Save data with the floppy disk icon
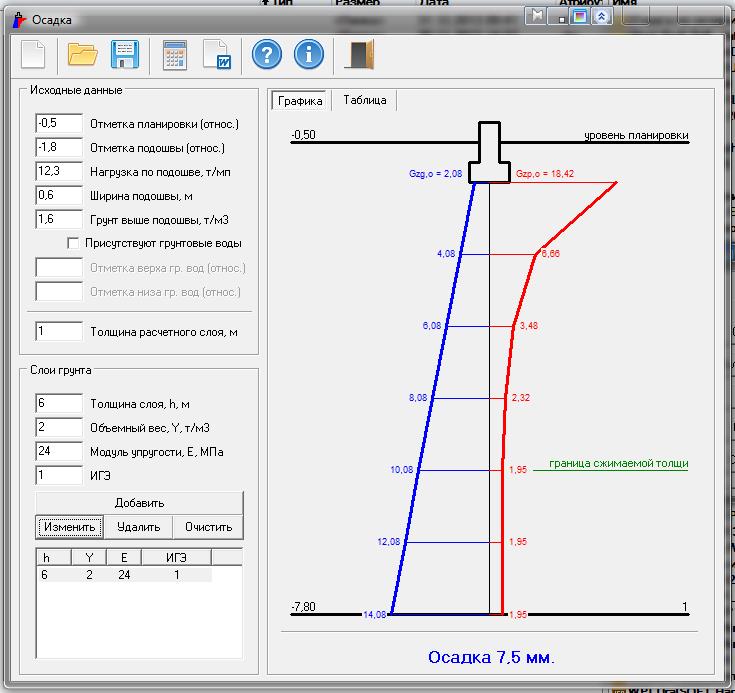 [x=125, y=55]
